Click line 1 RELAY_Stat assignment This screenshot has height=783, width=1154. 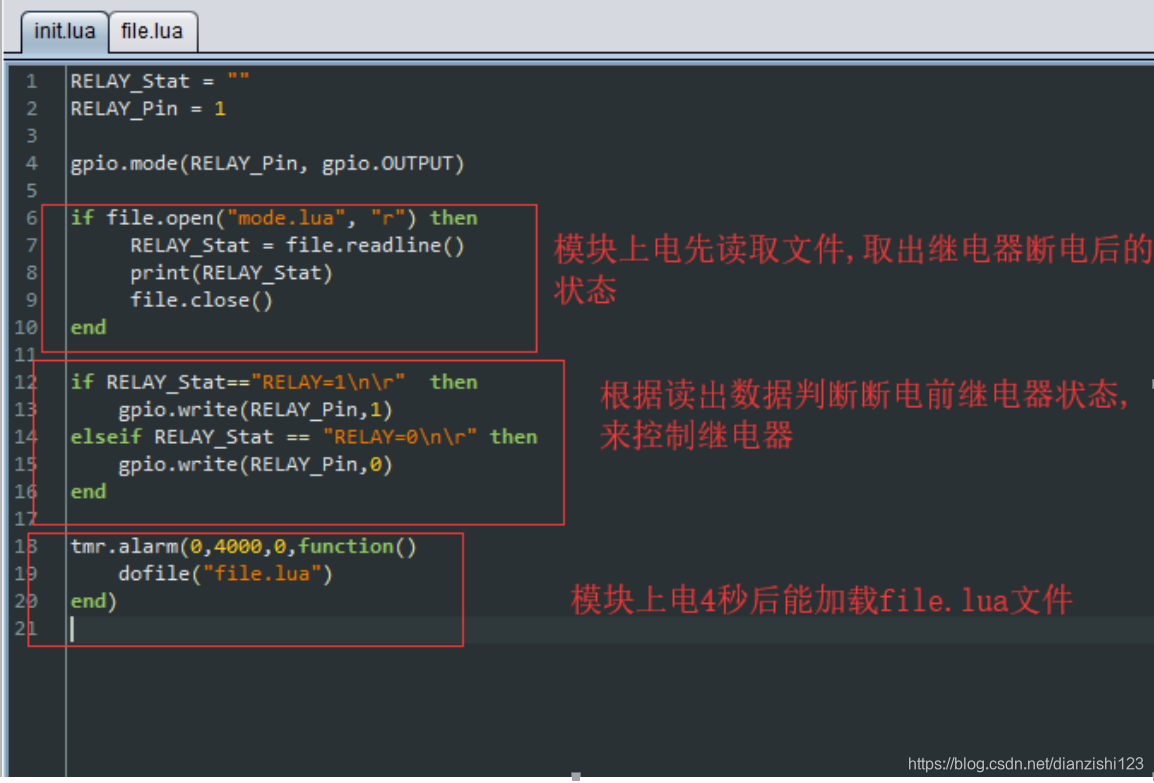point(160,81)
